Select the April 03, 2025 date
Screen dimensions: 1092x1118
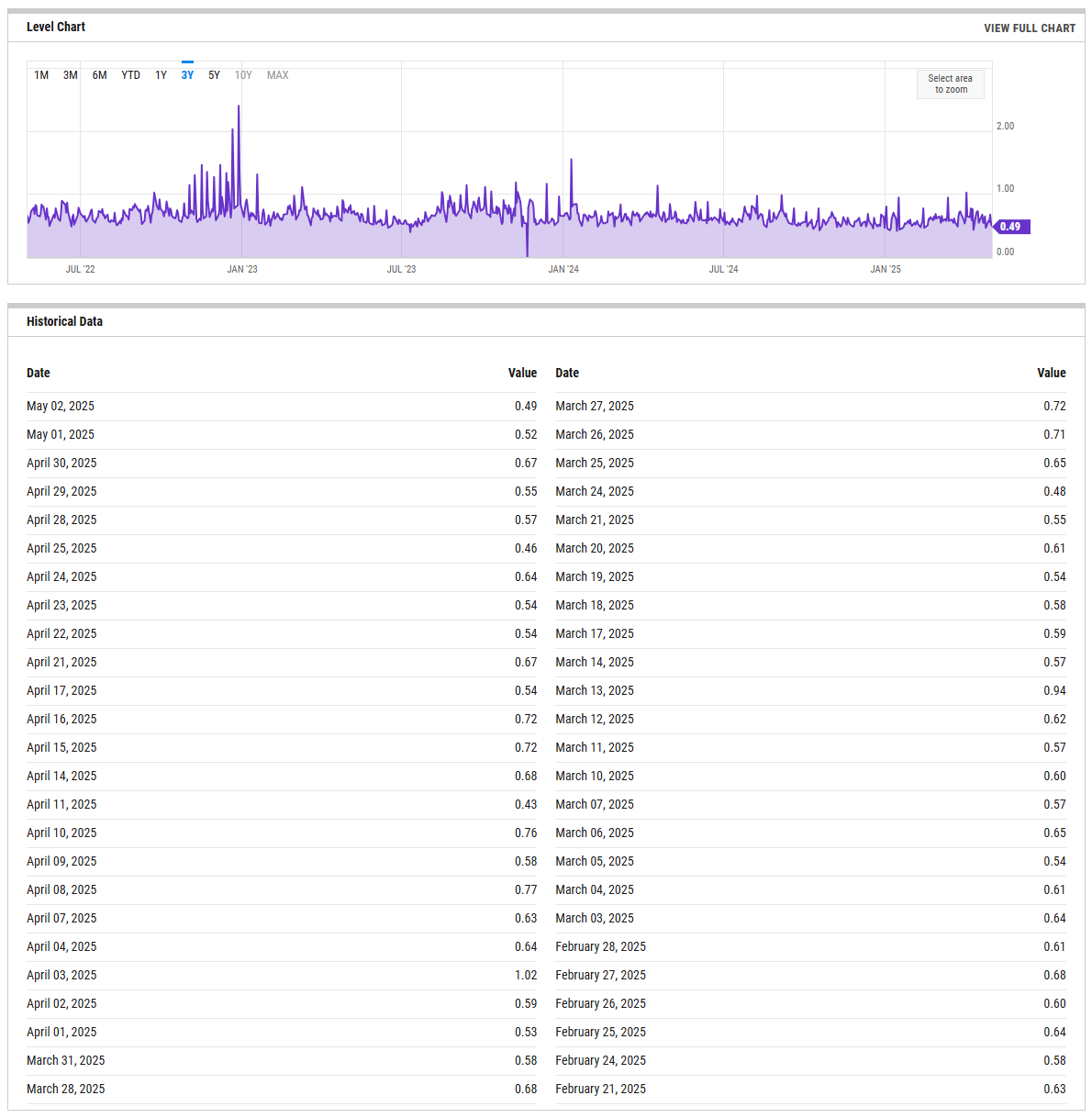[x=61, y=975]
